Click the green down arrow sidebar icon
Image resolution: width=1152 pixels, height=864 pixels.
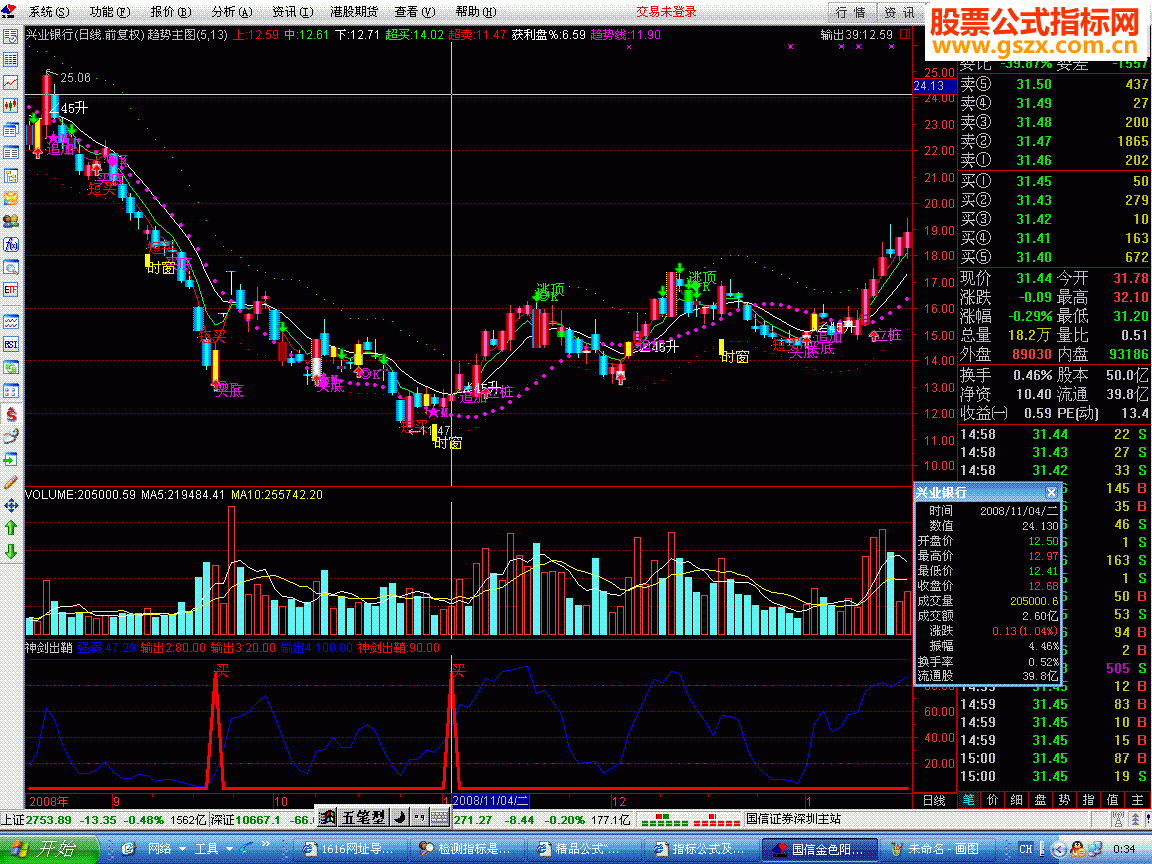(11, 551)
